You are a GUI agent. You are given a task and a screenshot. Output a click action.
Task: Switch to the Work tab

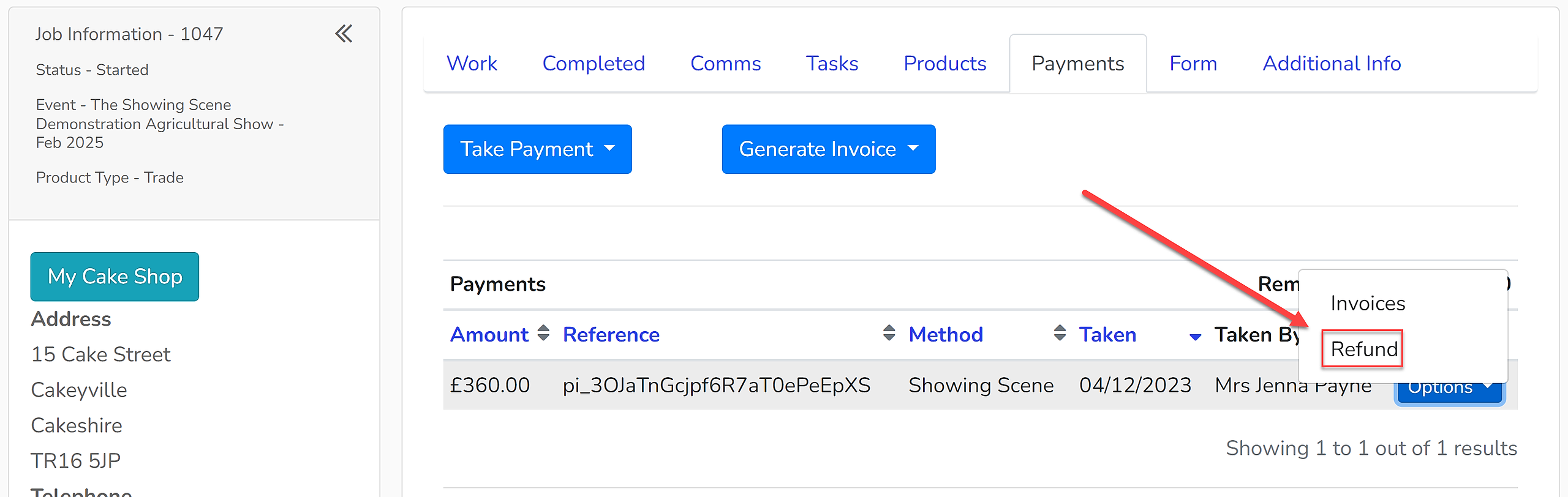[x=472, y=64]
